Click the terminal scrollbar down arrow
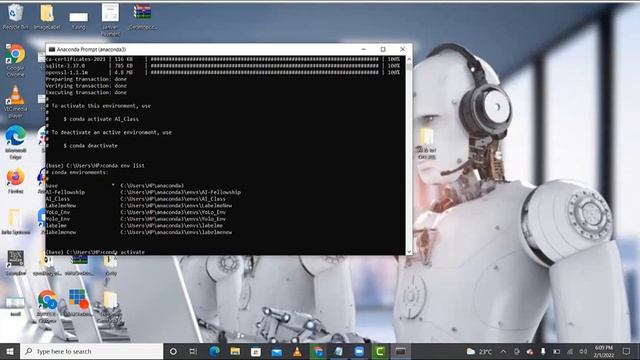The image size is (640, 360). click(409, 252)
